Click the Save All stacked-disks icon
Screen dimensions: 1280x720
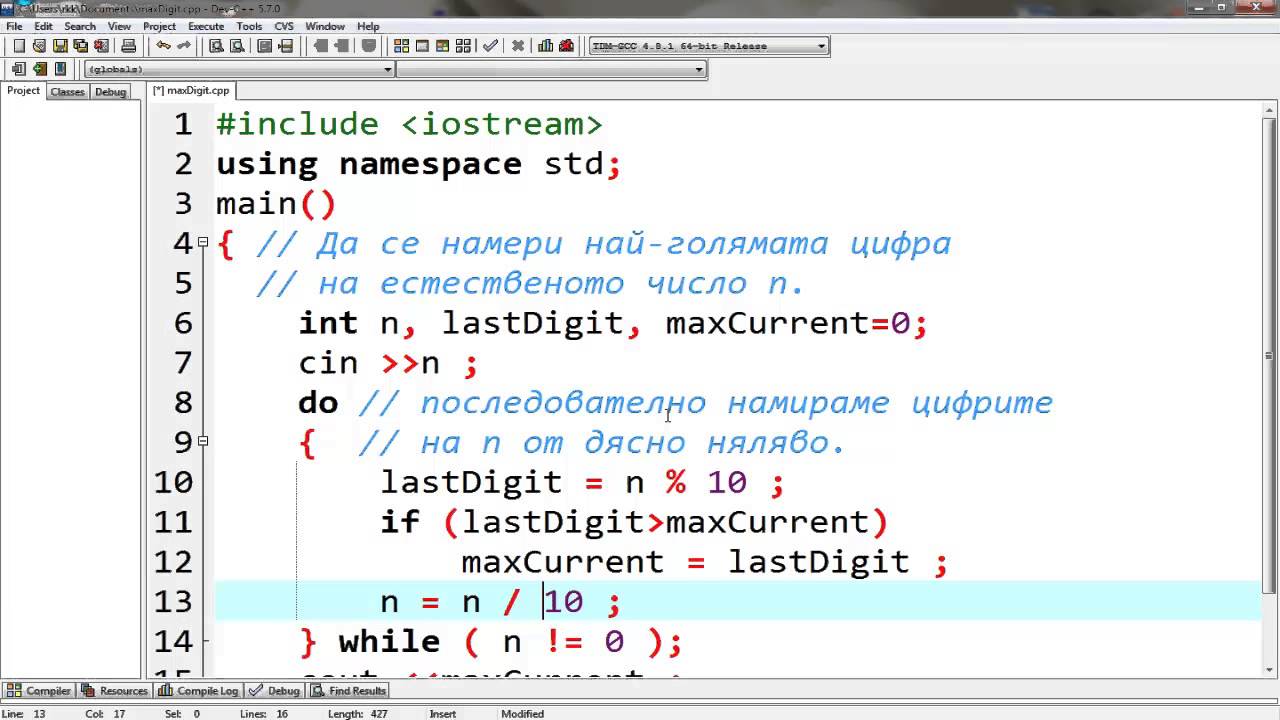pos(80,46)
